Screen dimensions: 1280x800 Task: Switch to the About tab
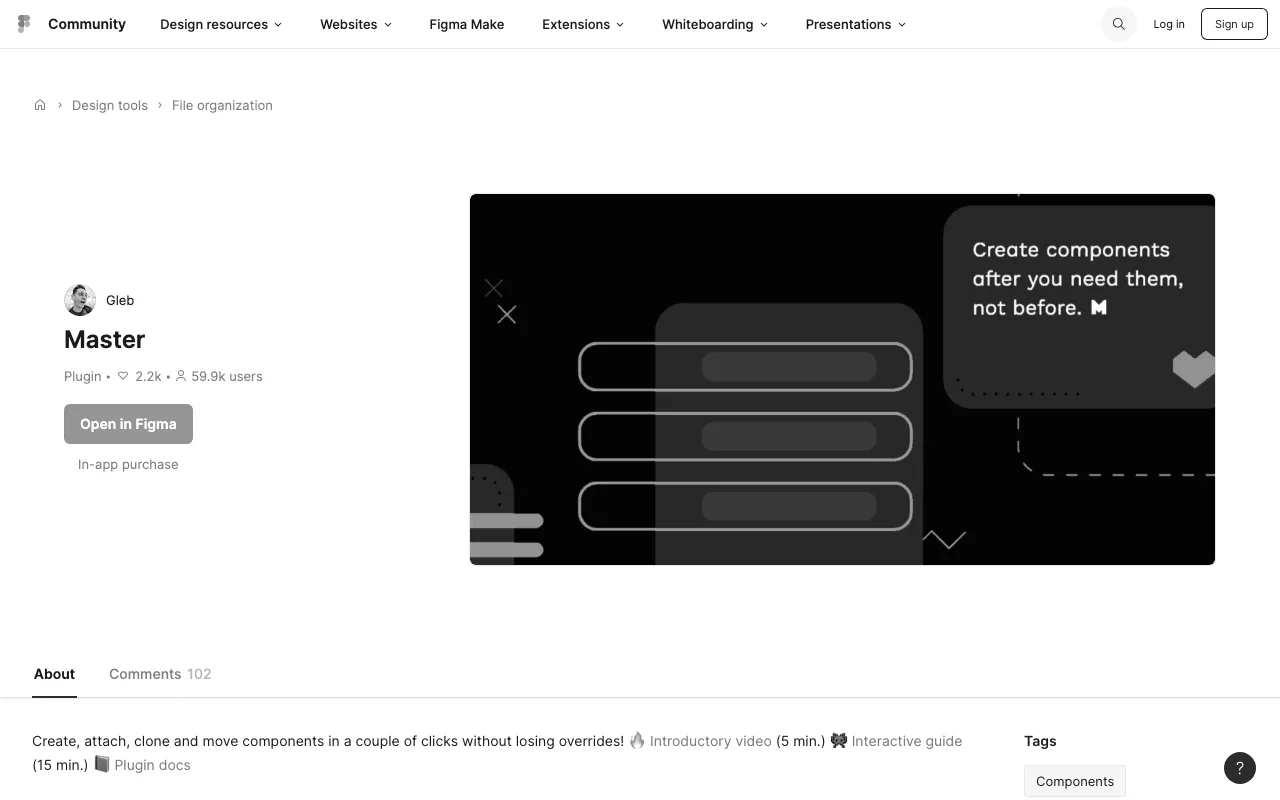point(55,674)
